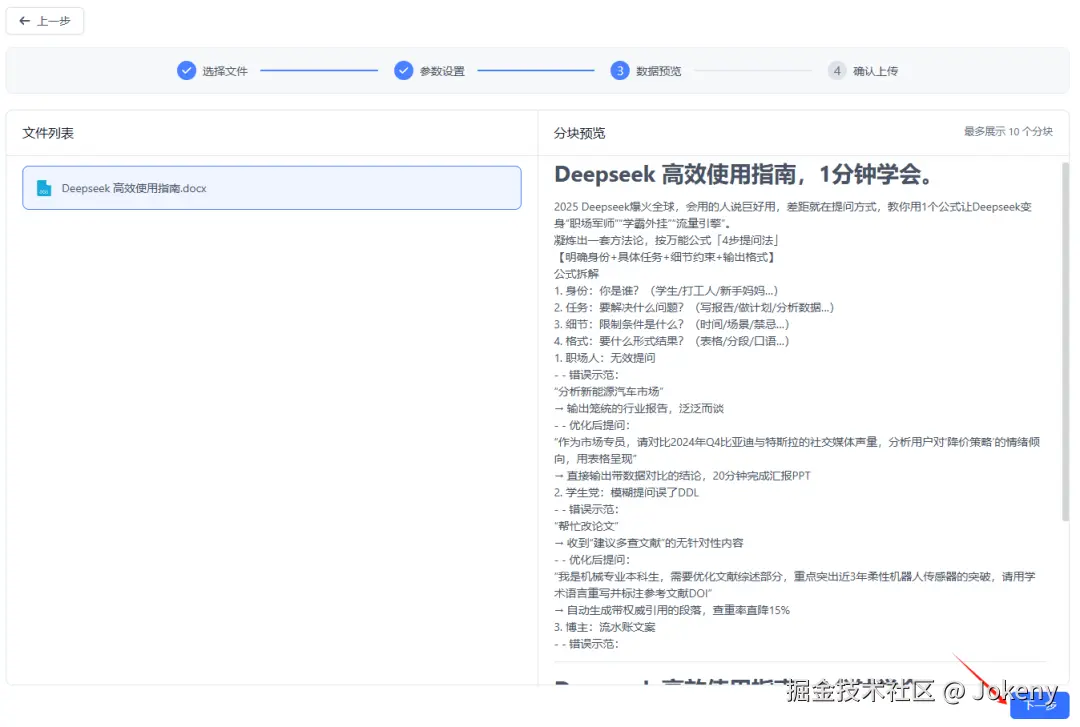1080x727 pixels.
Task: Click the line 3. 博主：流水账文案
Action: point(605,627)
